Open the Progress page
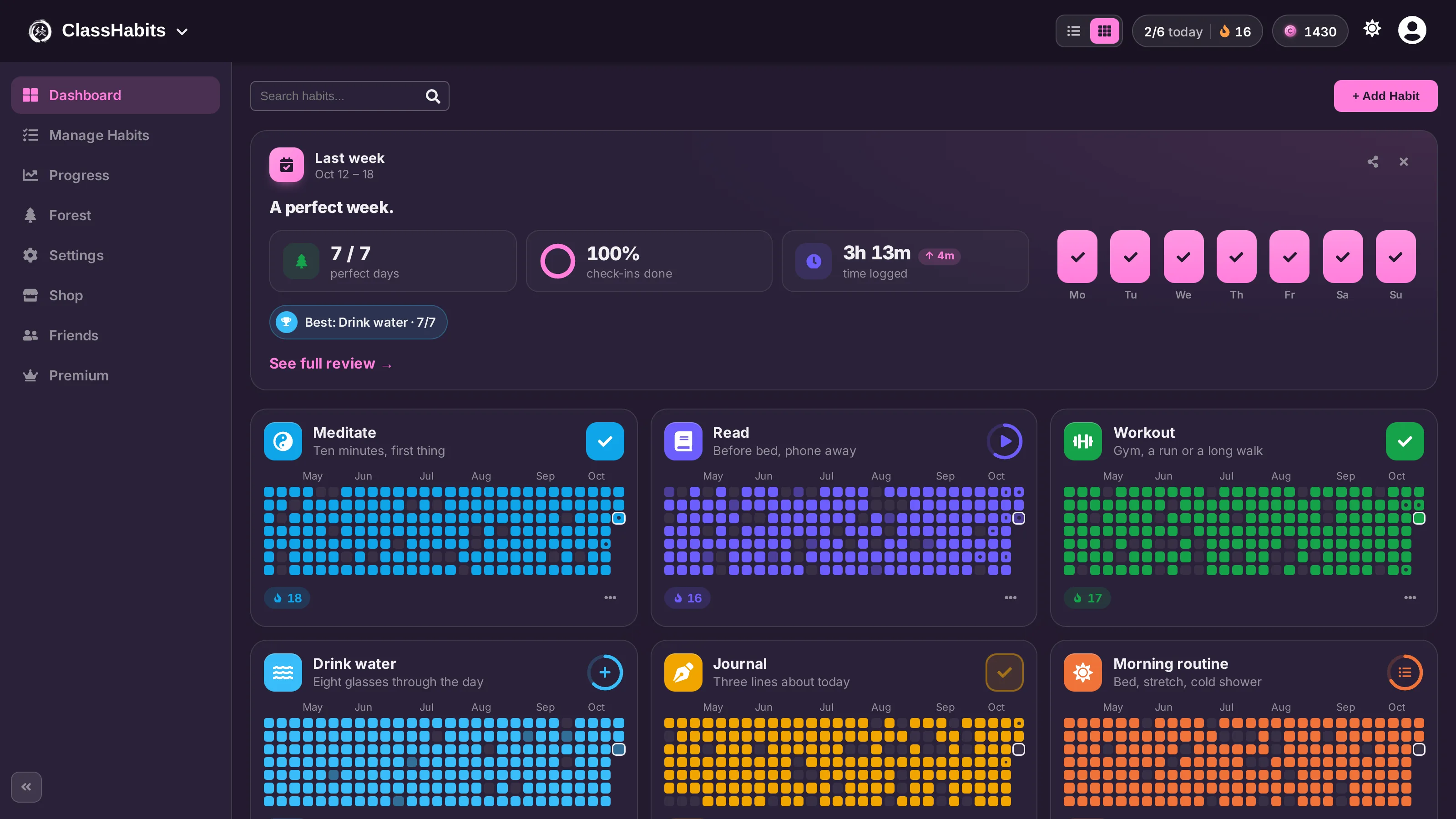Screen dimensions: 1456x819 115,175
